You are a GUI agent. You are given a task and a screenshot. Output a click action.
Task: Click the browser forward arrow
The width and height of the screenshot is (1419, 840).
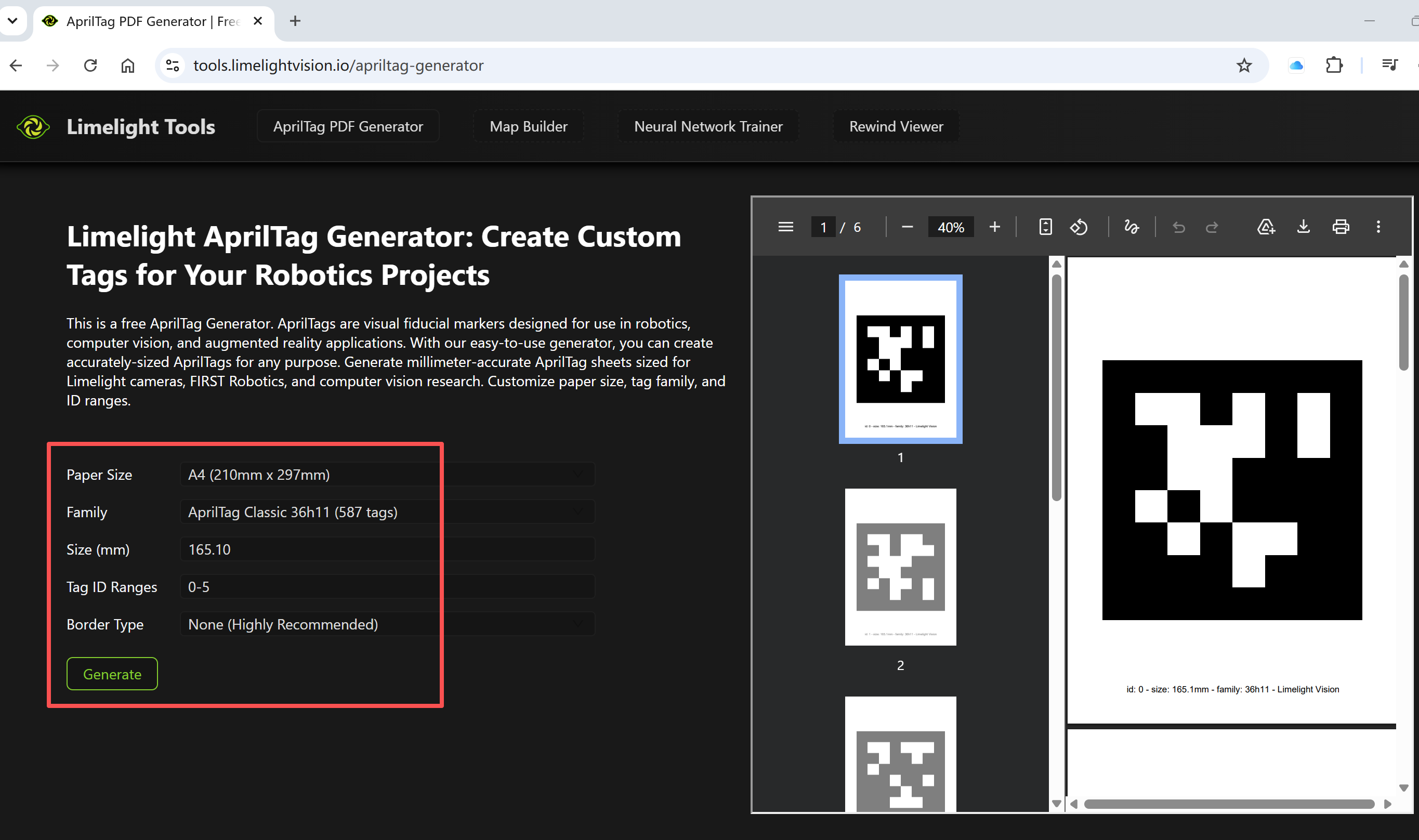52,65
